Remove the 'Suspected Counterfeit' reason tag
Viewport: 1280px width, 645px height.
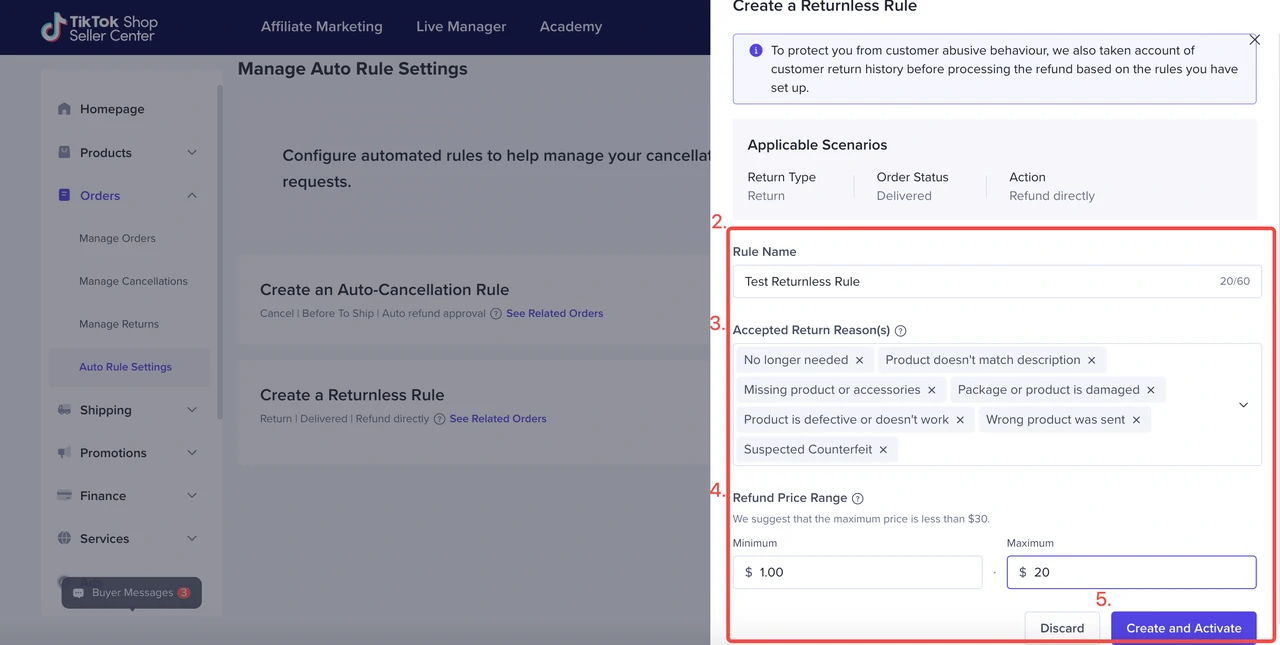pos(883,450)
